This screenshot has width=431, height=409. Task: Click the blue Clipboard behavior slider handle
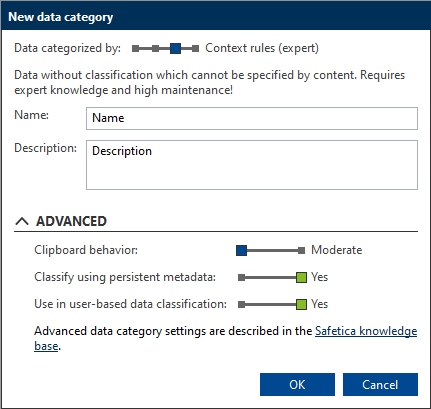click(241, 250)
